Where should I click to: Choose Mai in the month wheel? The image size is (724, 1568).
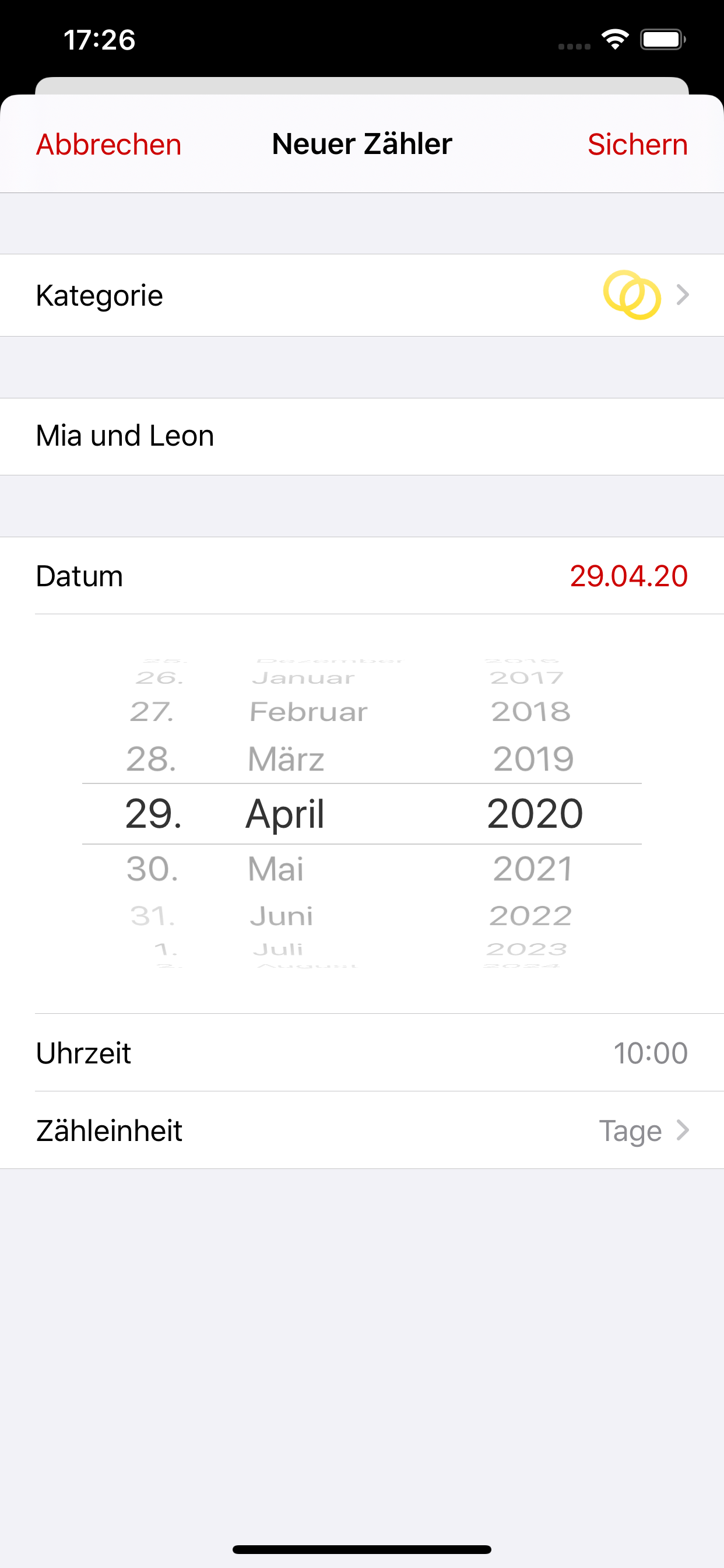[276, 869]
